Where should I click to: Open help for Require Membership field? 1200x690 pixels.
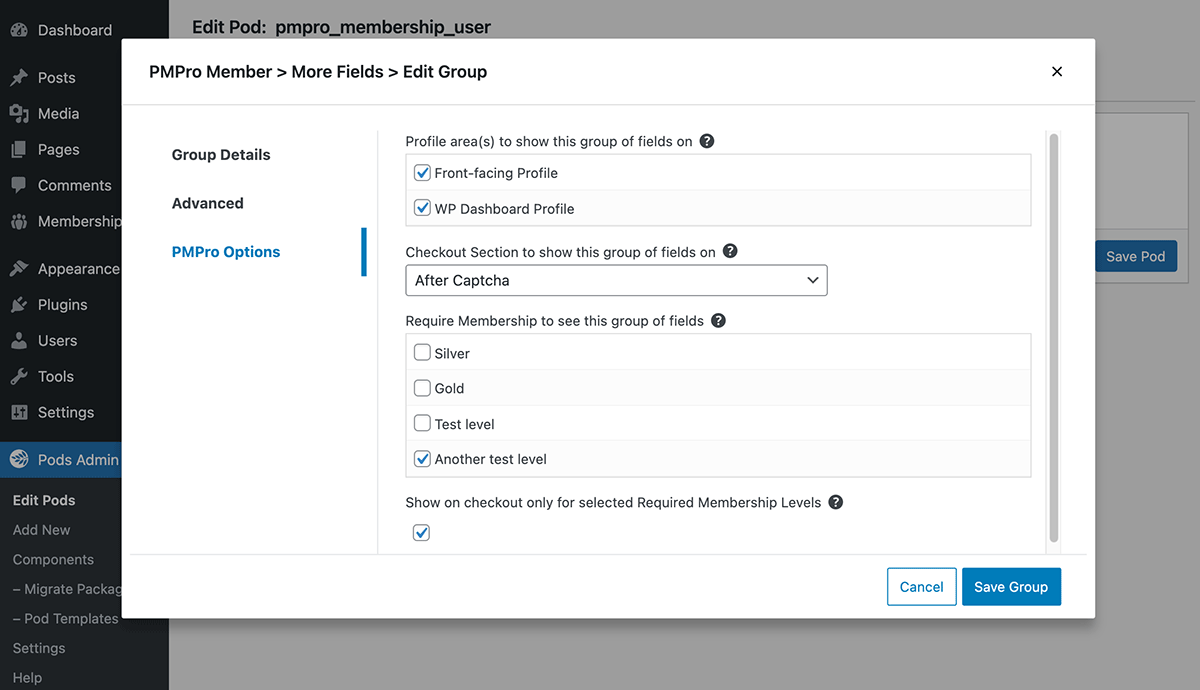(x=718, y=321)
